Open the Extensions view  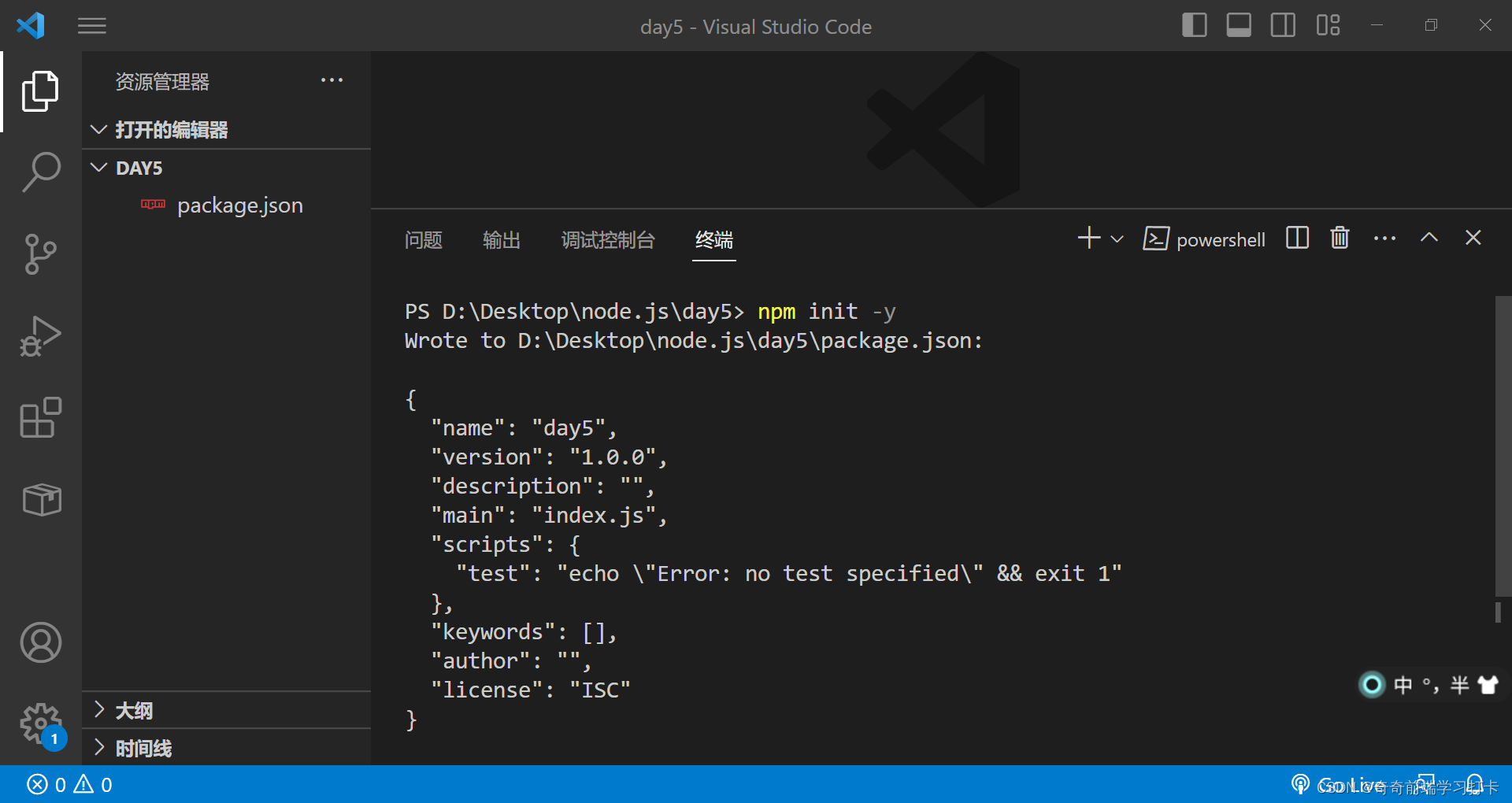(x=40, y=417)
